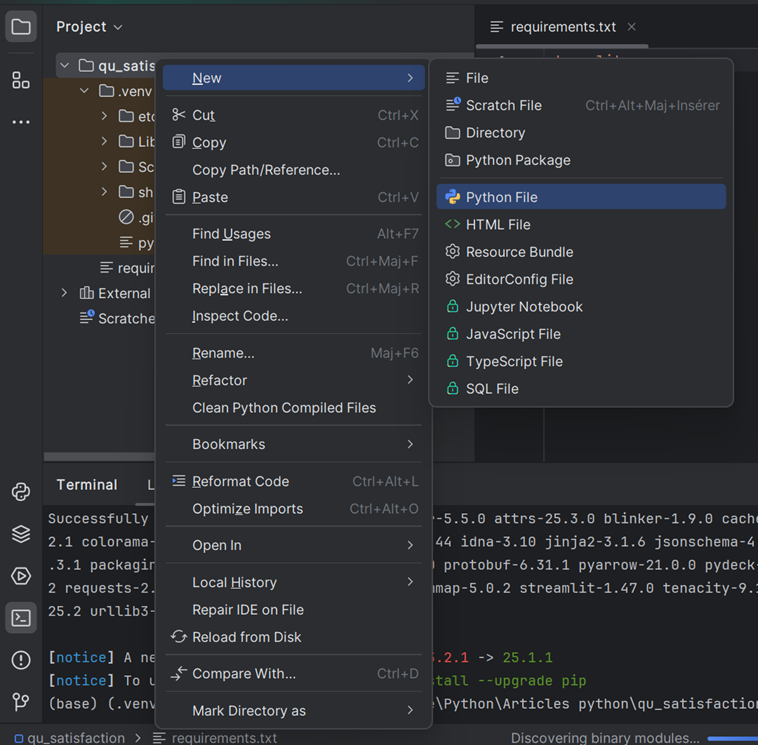Select Inspect Code... entry
The image size is (758, 745).
pos(293,316)
